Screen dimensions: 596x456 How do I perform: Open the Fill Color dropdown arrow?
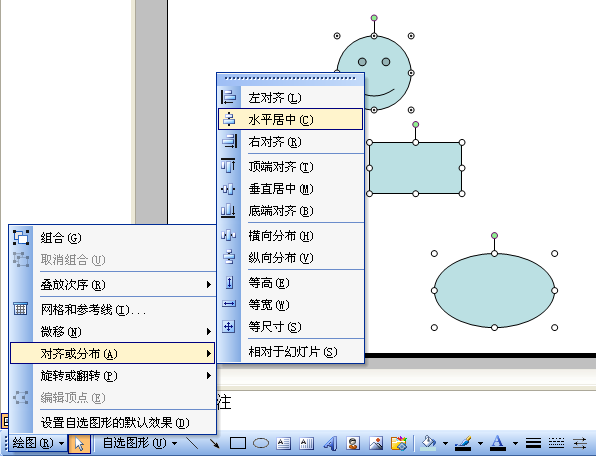tap(445, 443)
